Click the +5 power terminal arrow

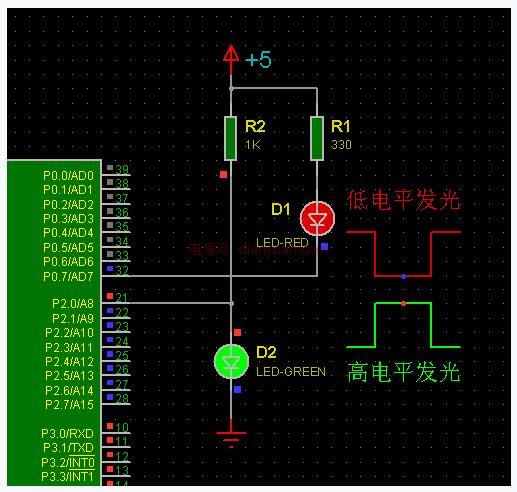click(231, 54)
